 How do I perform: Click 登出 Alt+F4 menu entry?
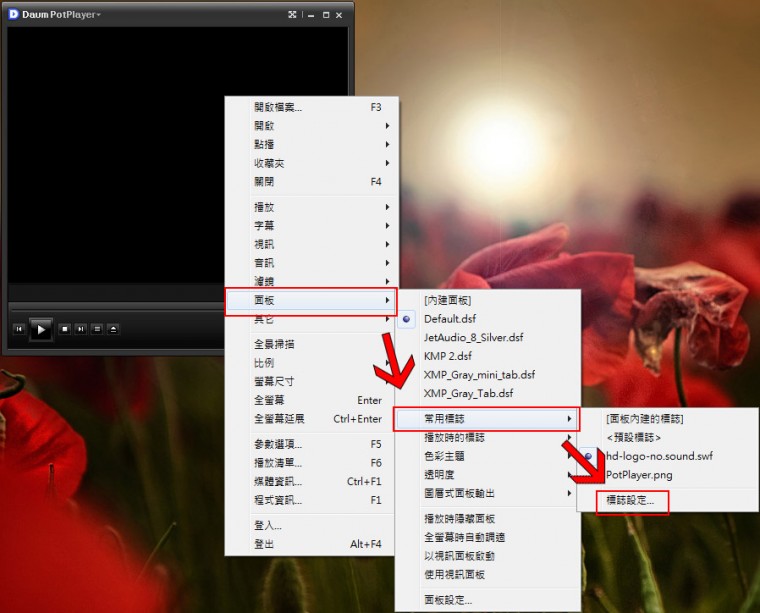pyautogui.click(x=310, y=544)
